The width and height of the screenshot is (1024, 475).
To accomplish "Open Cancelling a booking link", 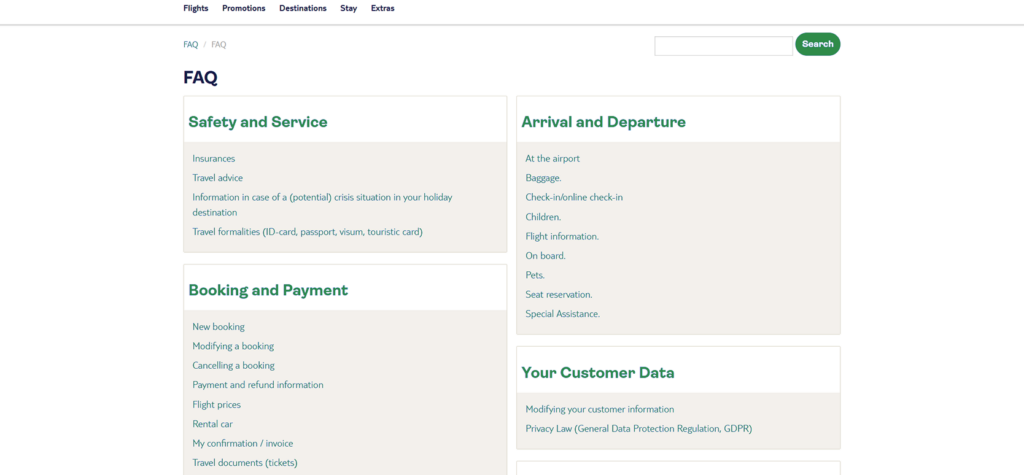I will click(233, 366).
